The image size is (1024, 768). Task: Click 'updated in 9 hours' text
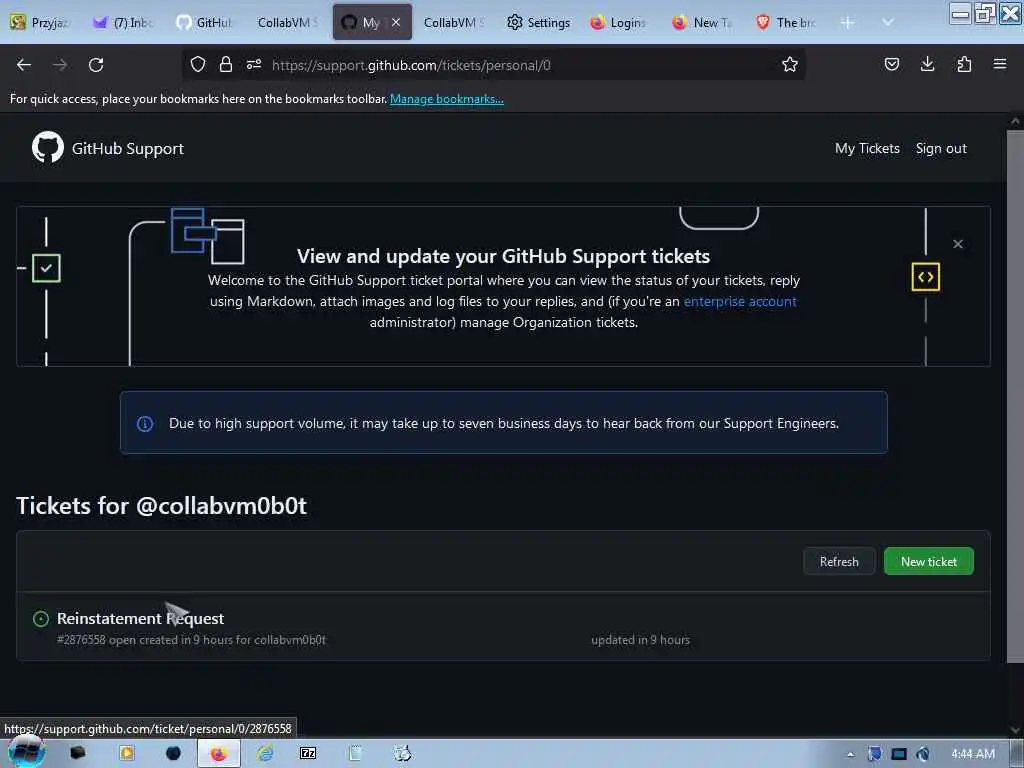point(641,640)
